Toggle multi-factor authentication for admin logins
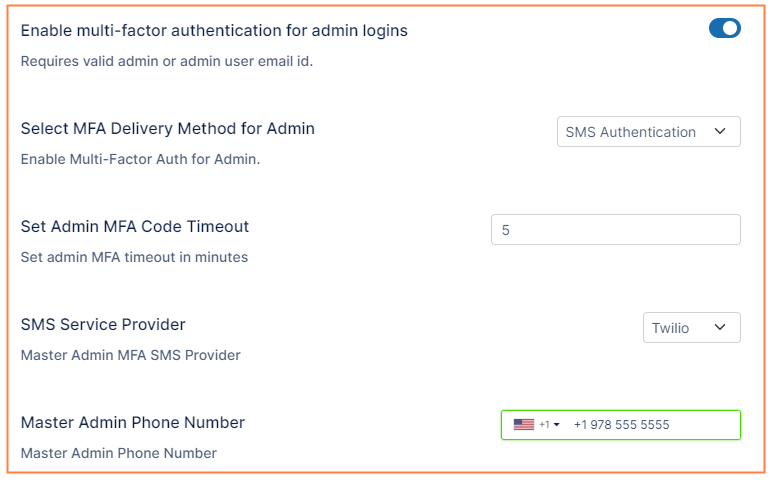The image size is (774, 482). tap(725, 28)
